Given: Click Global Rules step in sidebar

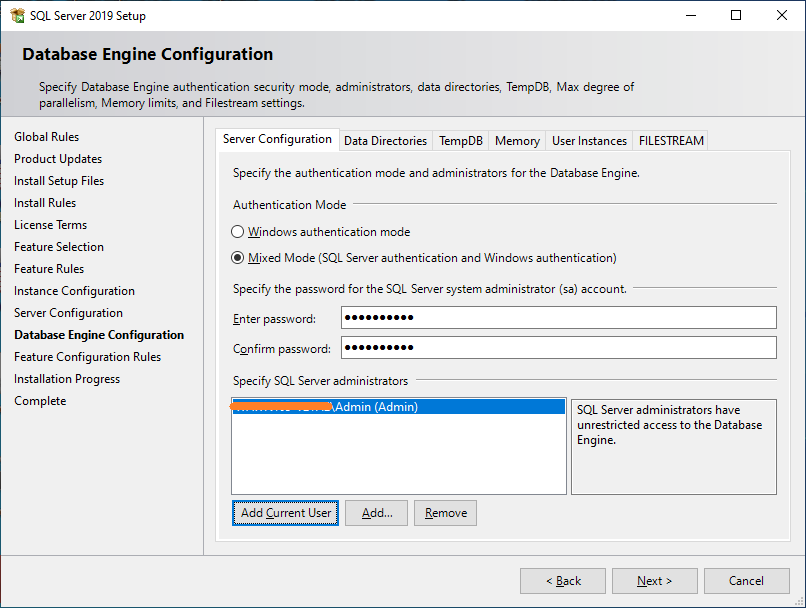Looking at the screenshot, I should coord(47,137).
